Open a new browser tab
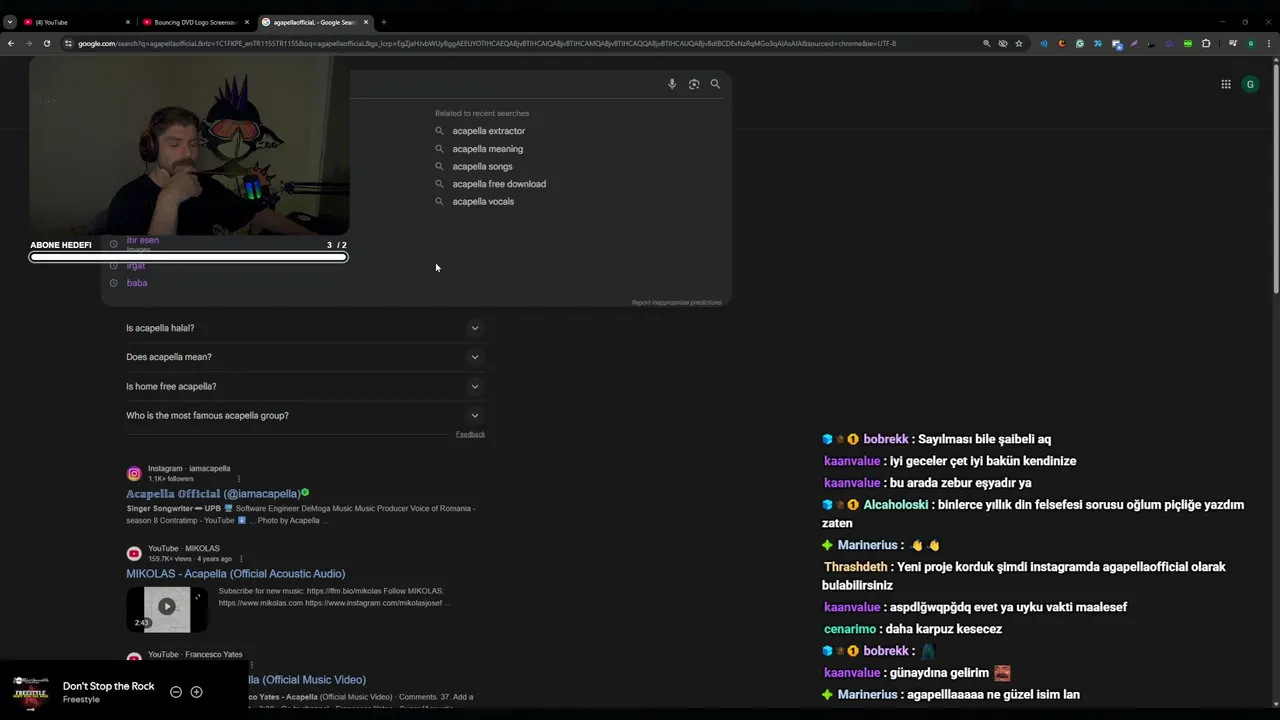Image resolution: width=1280 pixels, height=720 pixels. coord(383,22)
